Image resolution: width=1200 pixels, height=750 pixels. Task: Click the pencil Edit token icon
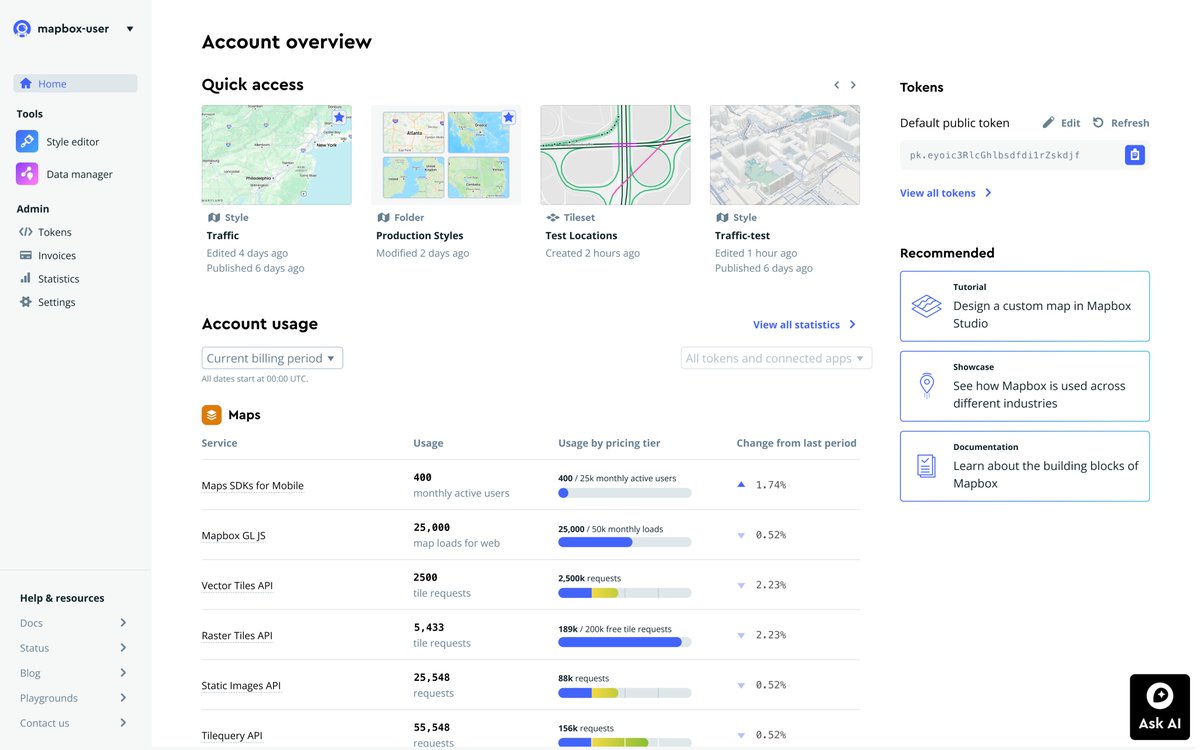[x=1048, y=122]
